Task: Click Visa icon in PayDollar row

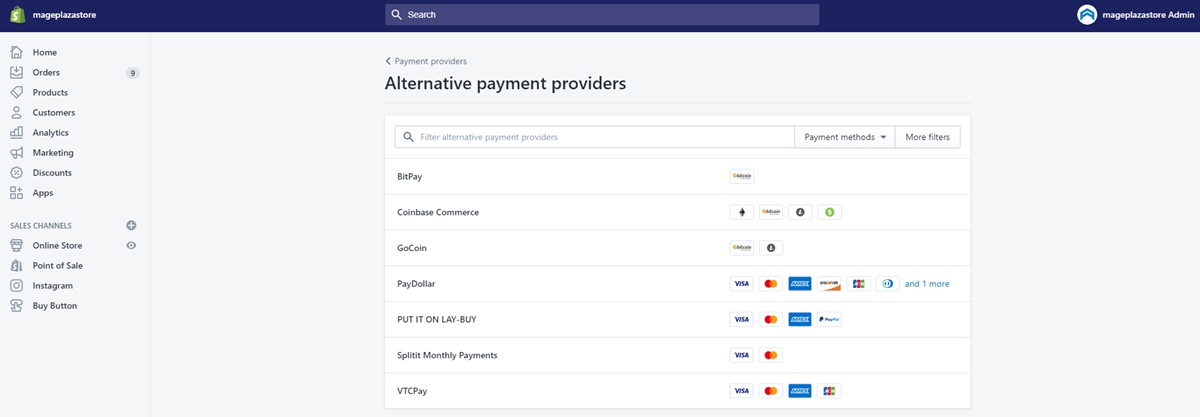Action: click(x=742, y=284)
